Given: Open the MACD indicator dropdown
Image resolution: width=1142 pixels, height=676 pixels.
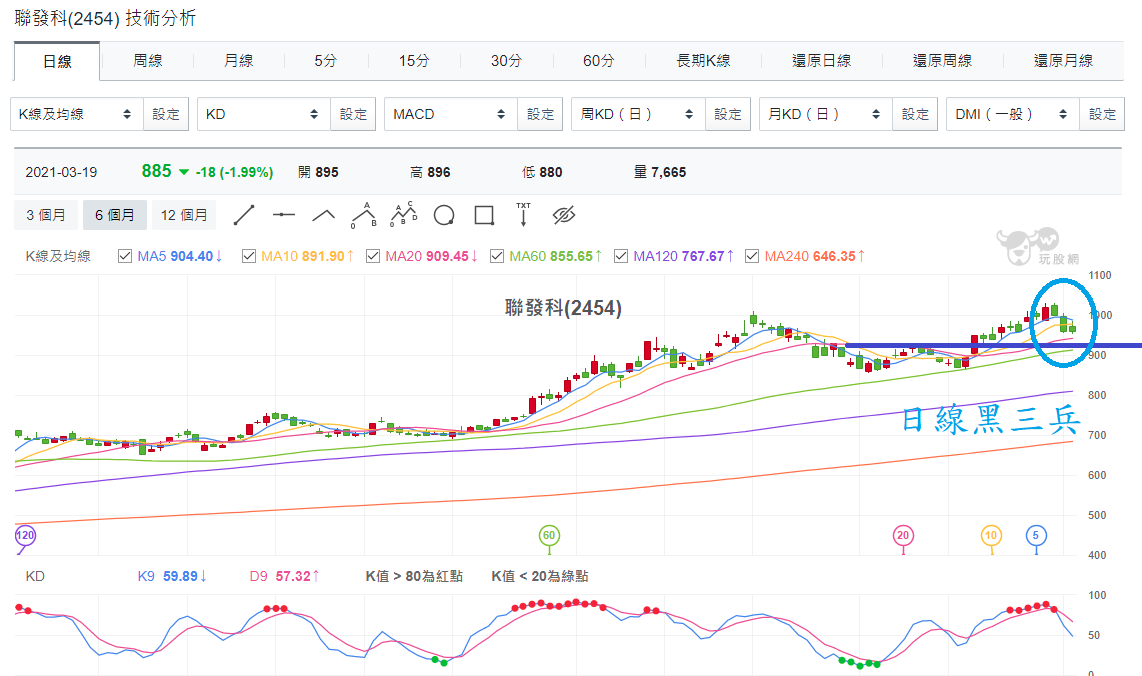Looking at the screenshot, I should click(x=451, y=114).
